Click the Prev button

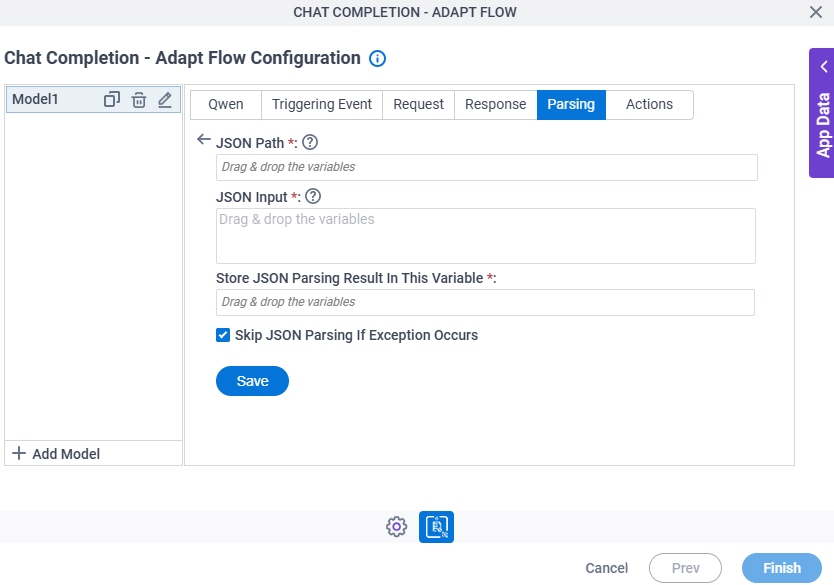(x=685, y=568)
